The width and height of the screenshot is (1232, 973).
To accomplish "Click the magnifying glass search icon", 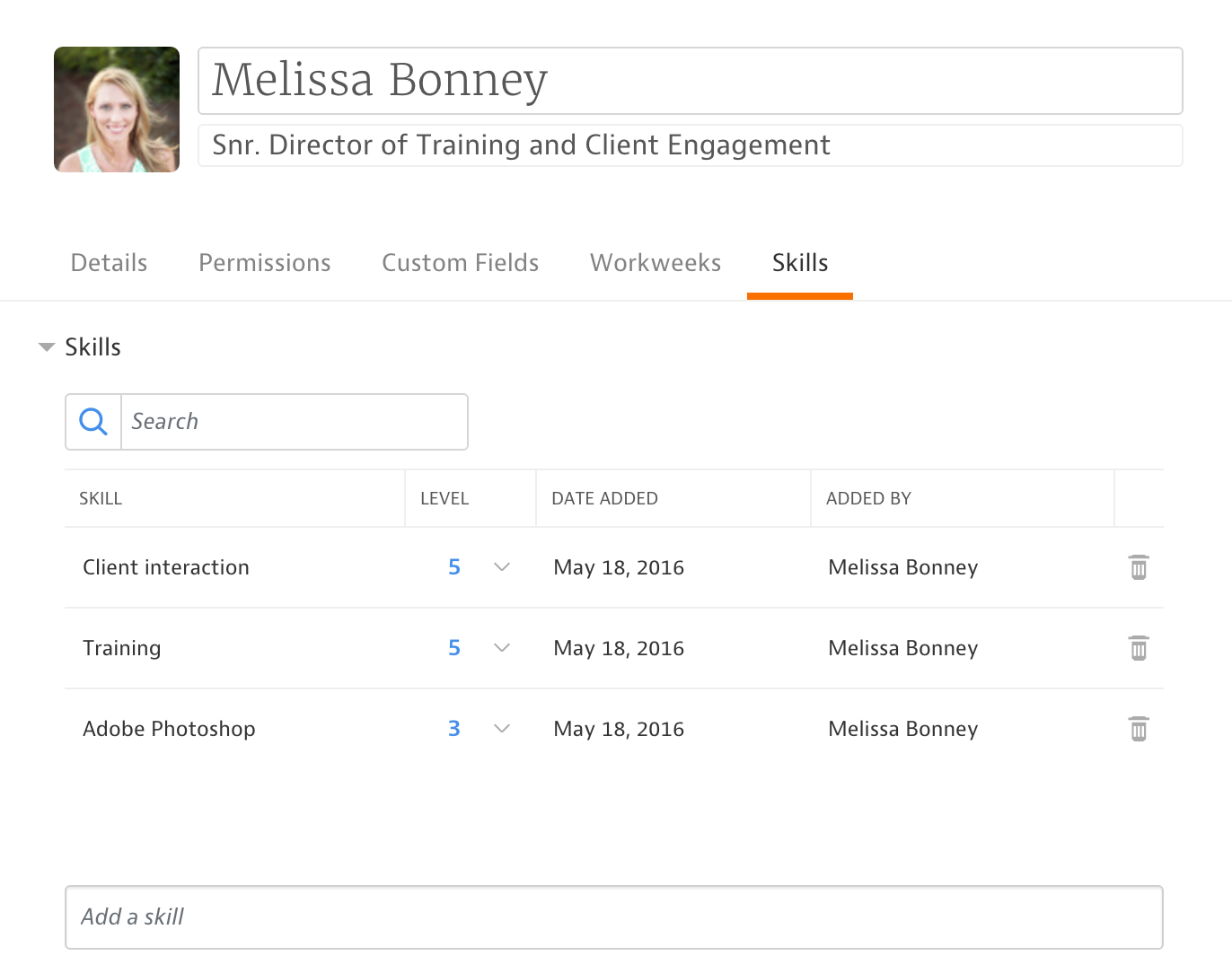I will (x=93, y=422).
